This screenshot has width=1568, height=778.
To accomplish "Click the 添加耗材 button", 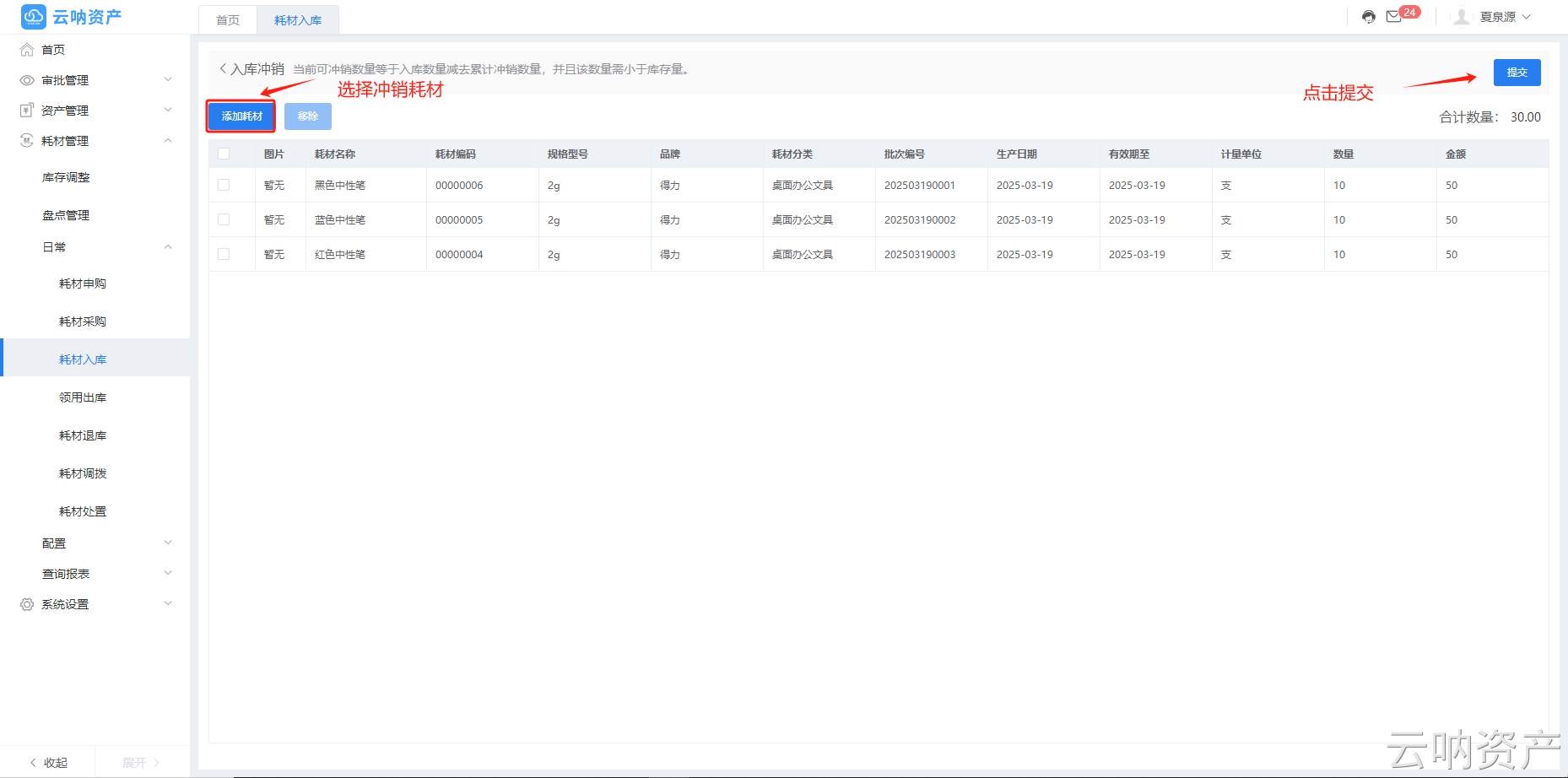I will coord(241,116).
